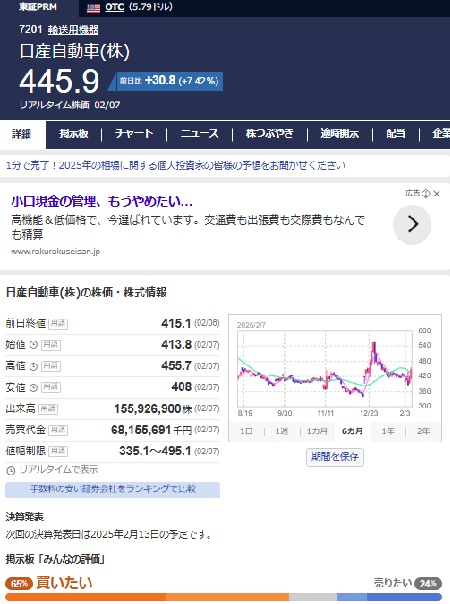Click the 用語 badge beside 値幅制限
The width and height of the screenshot is (450, 604).
click(x=58, y=451)
